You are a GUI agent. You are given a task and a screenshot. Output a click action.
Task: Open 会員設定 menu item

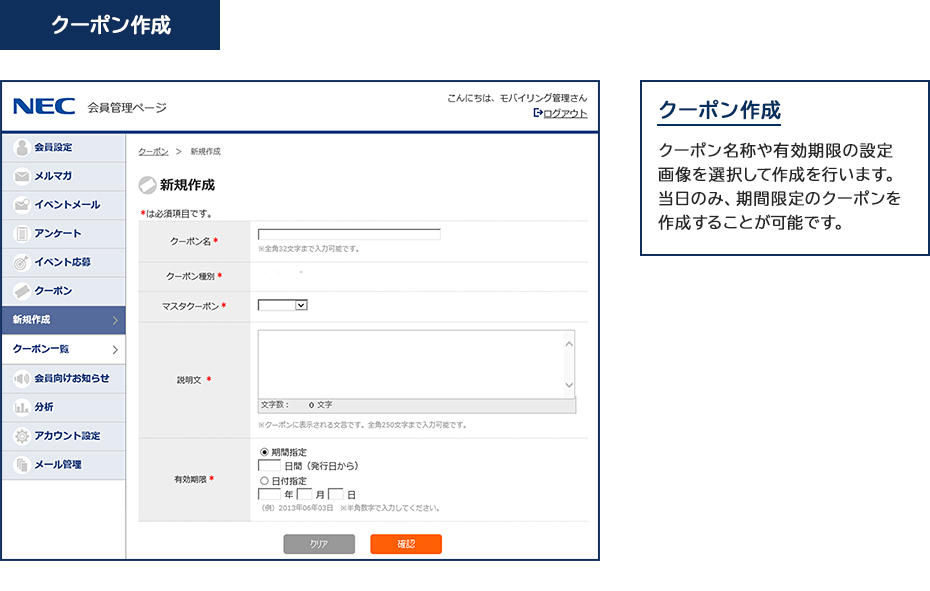click(63, 147)
